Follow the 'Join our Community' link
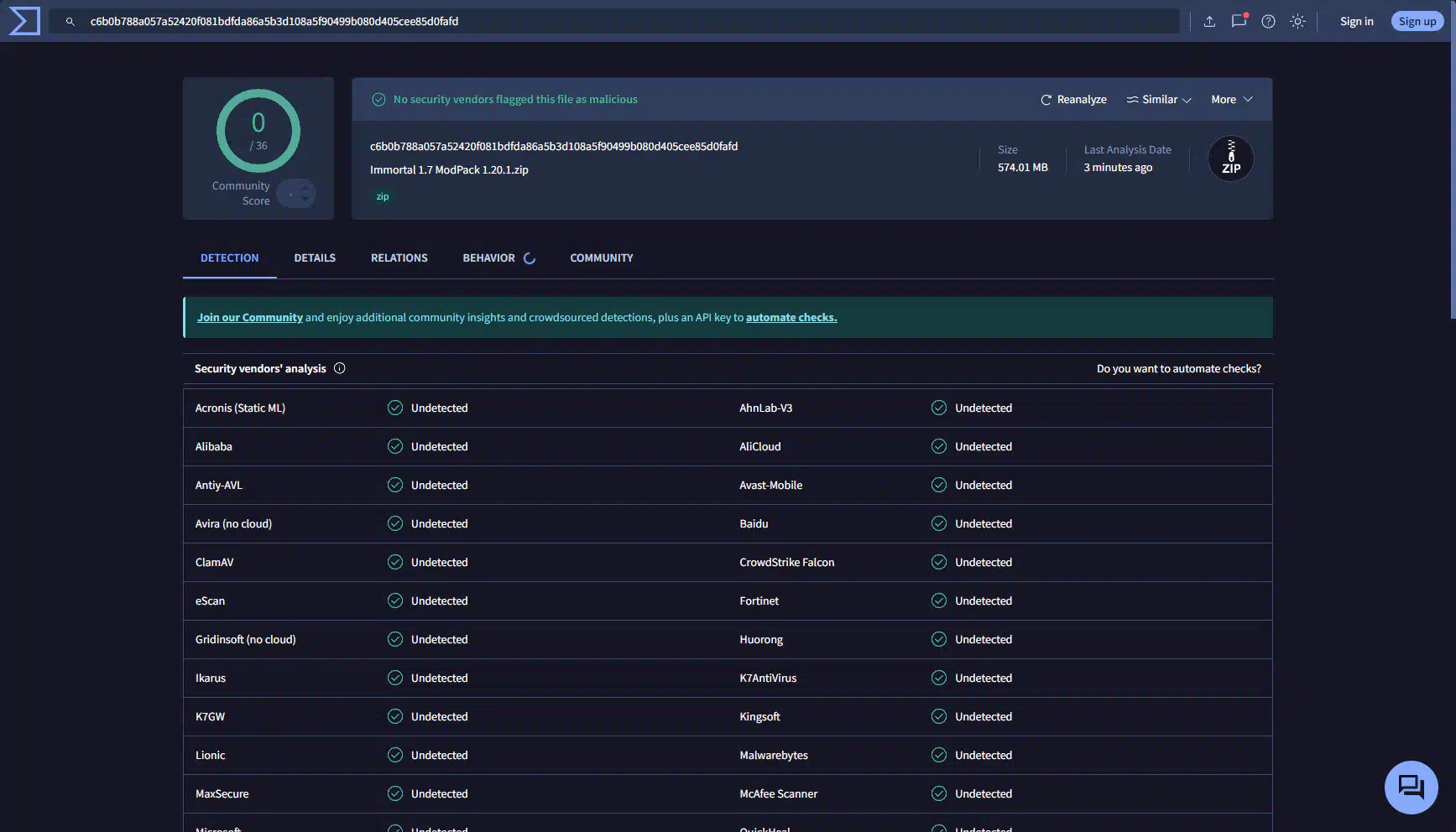The width and height of the screenshot is (1456, 832). (250, 318)
